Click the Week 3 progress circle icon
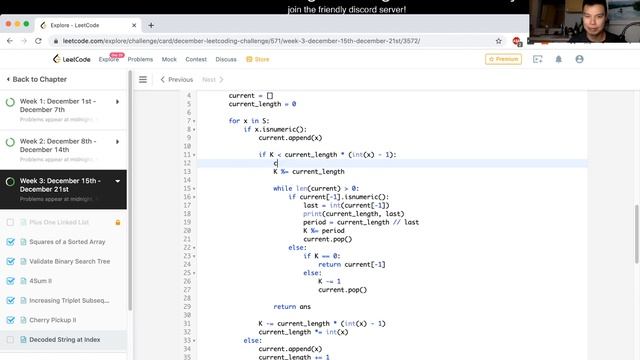 click(10, 182)
